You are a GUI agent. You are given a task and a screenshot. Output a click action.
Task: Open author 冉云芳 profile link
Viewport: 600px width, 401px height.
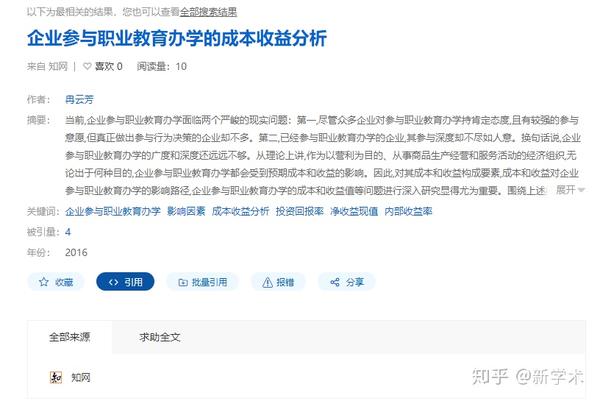(79, 99)
